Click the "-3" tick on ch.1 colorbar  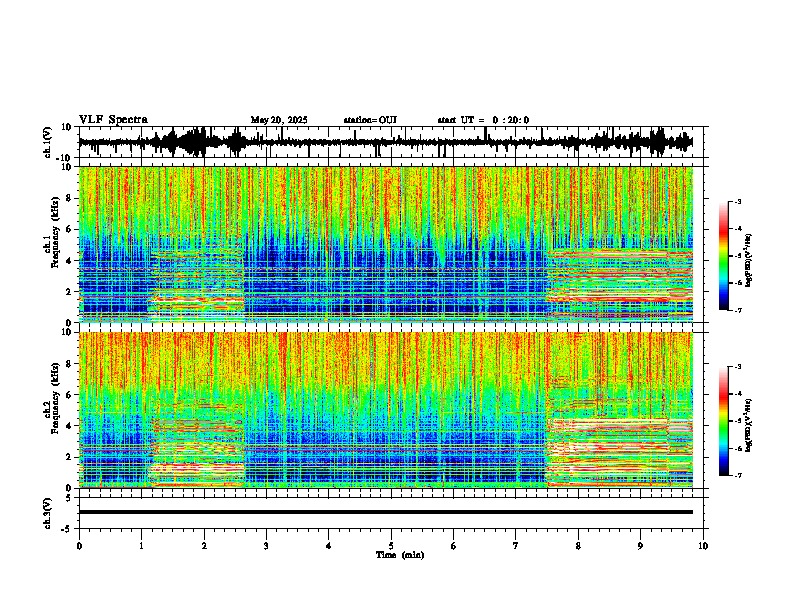click(x=738, y=202)
